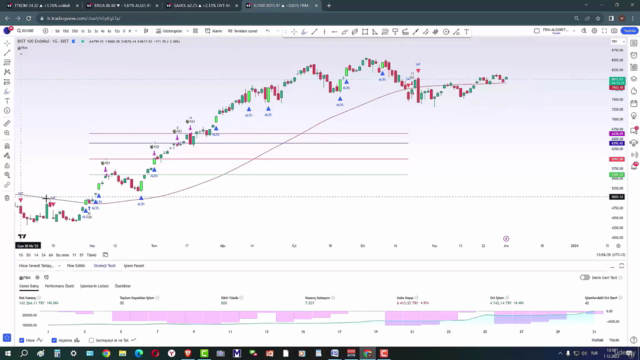640x360 pixels.
Task: Open go-to-date calendar icon
Action: tap(105, 255)
